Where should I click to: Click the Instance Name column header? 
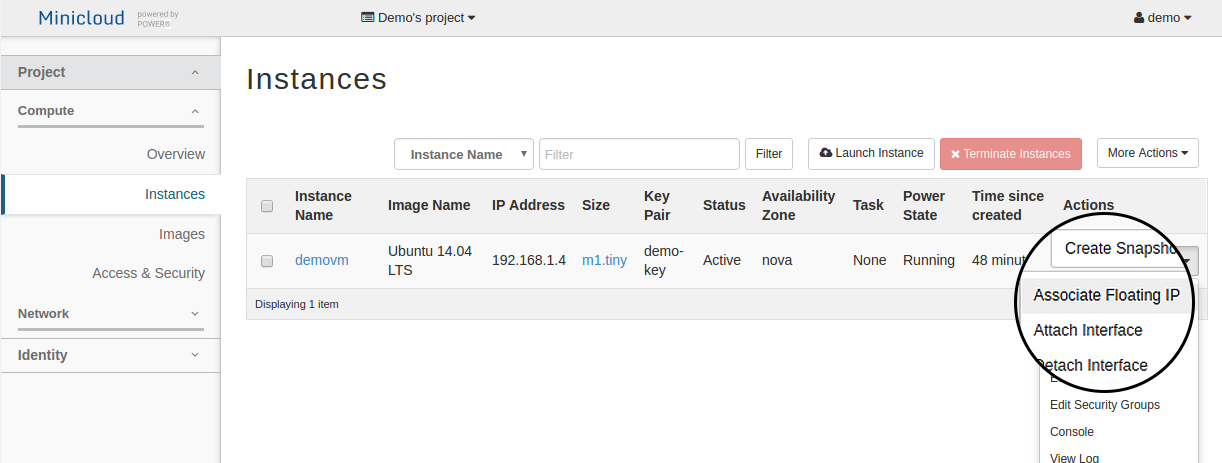coord(323,205)
